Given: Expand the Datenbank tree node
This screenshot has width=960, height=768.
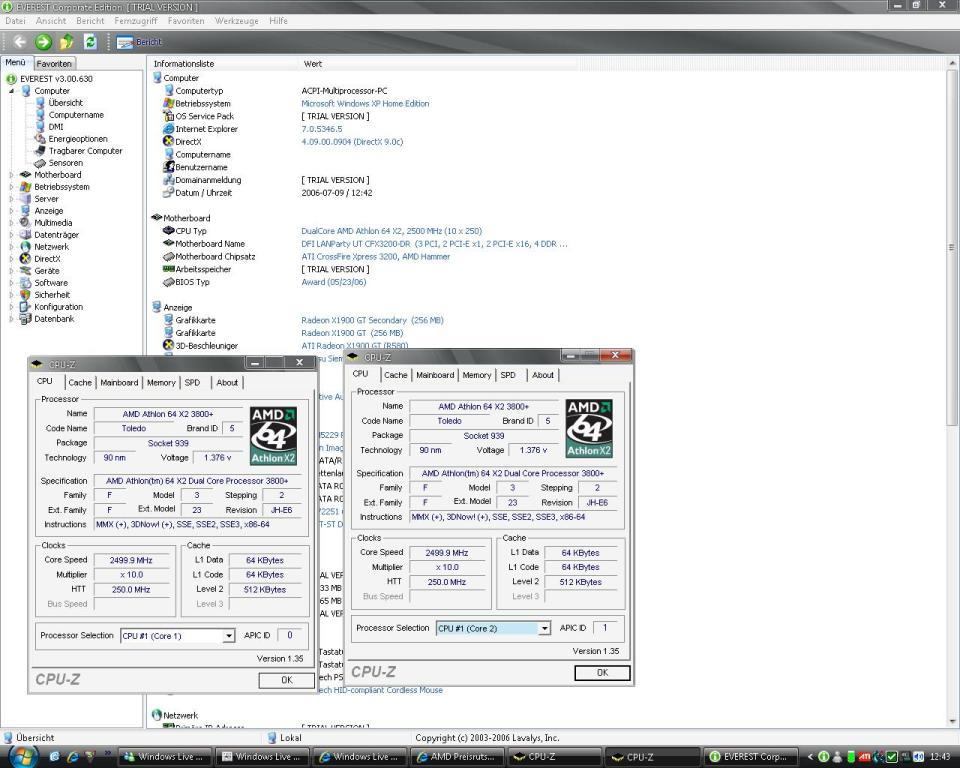Looking at the screenshot, I should click(x=11, y=318).
